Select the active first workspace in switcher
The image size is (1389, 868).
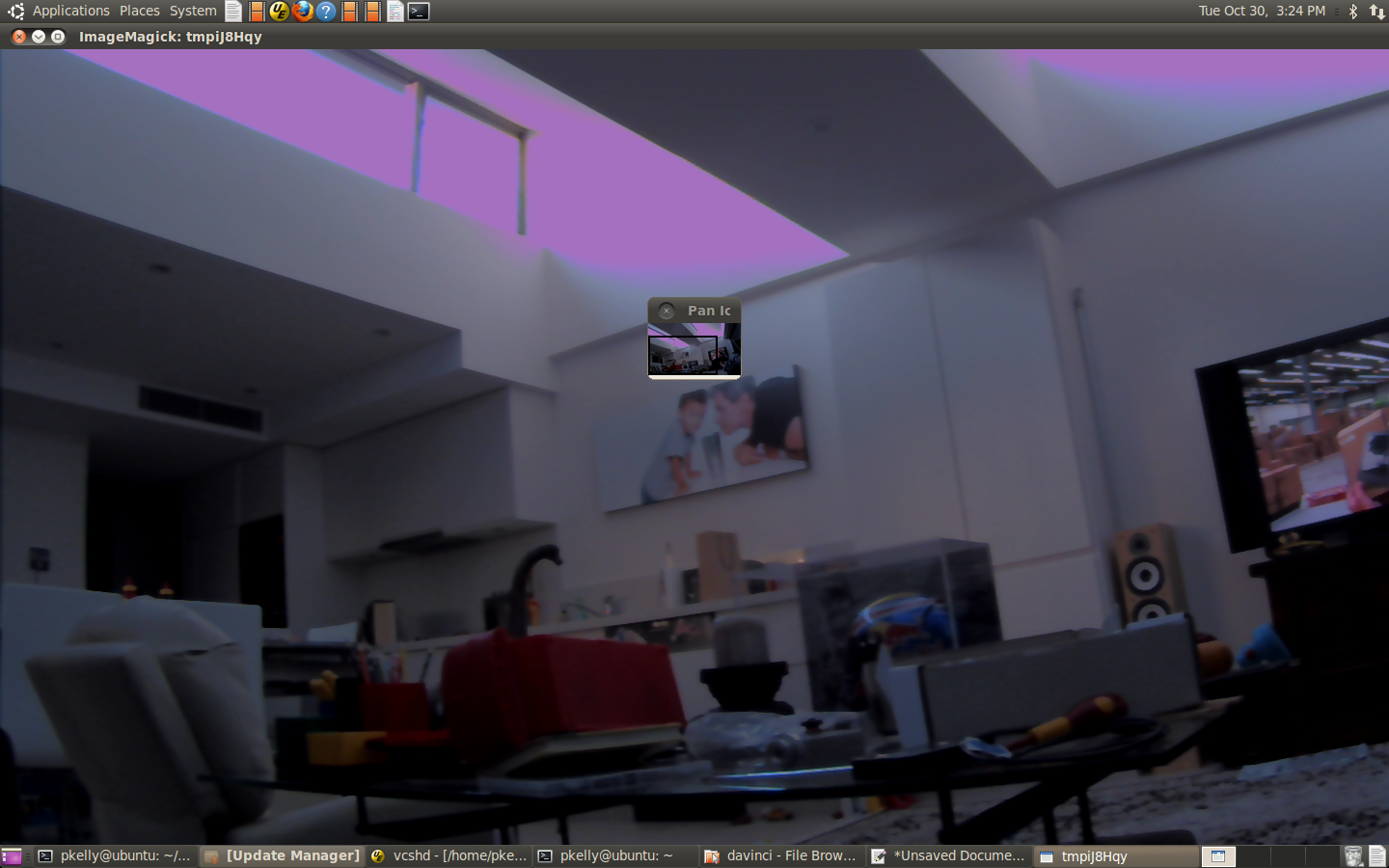[x=1218, y=856]
